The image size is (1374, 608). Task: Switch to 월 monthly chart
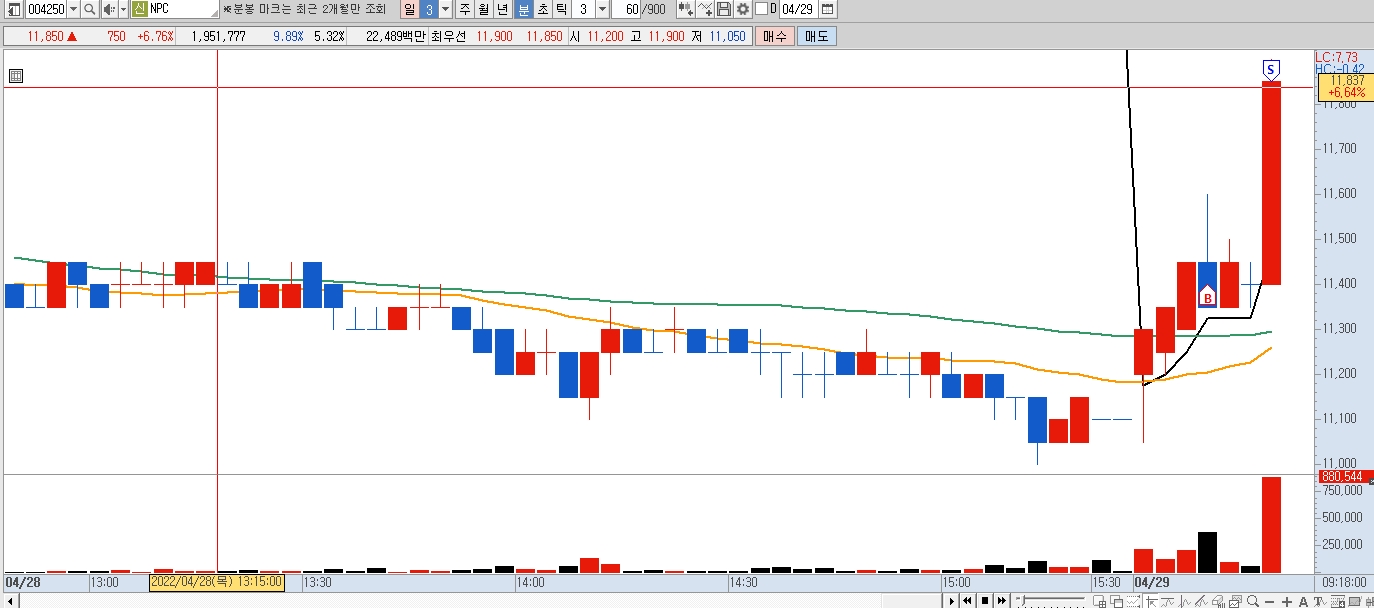(x=484, y=9)
